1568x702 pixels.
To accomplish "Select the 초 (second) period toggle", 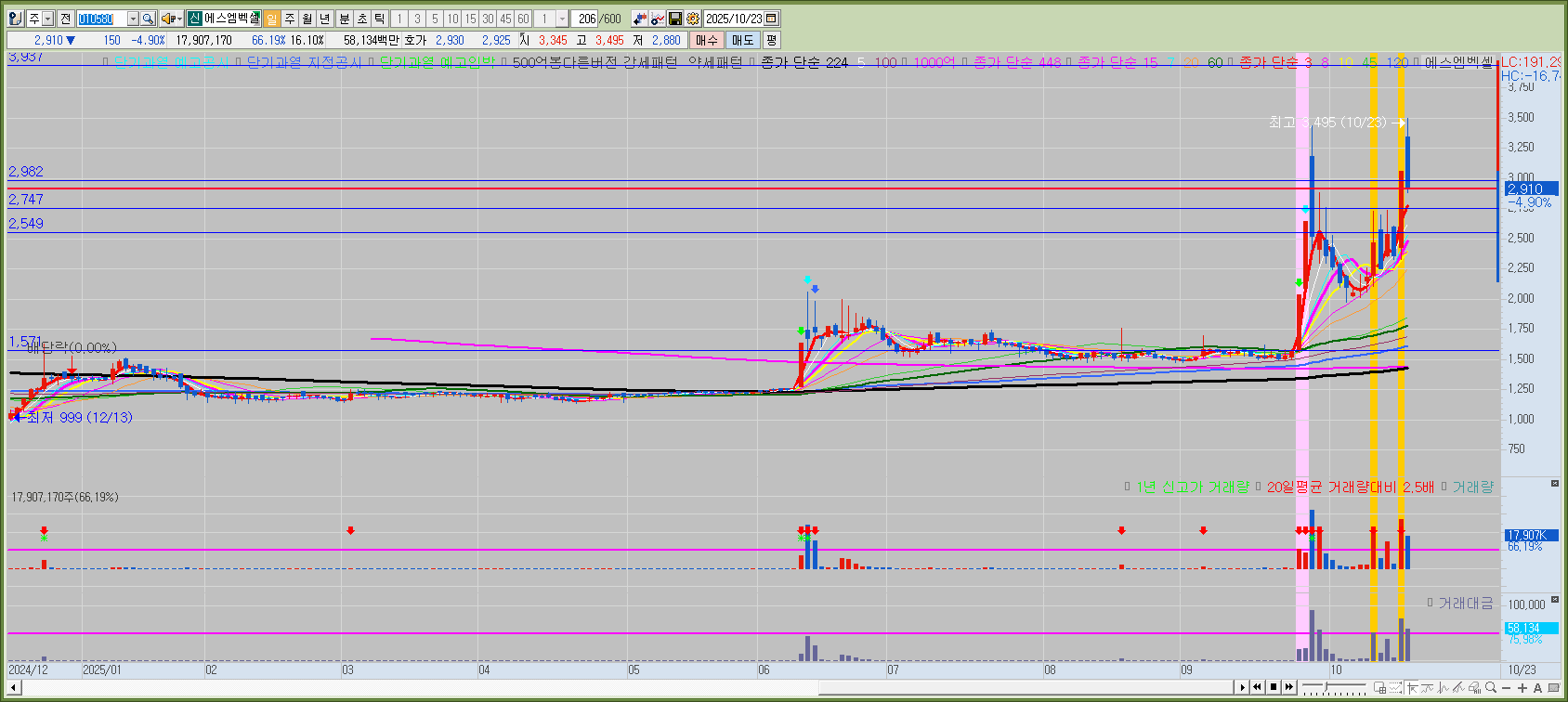I will (362, 19).
